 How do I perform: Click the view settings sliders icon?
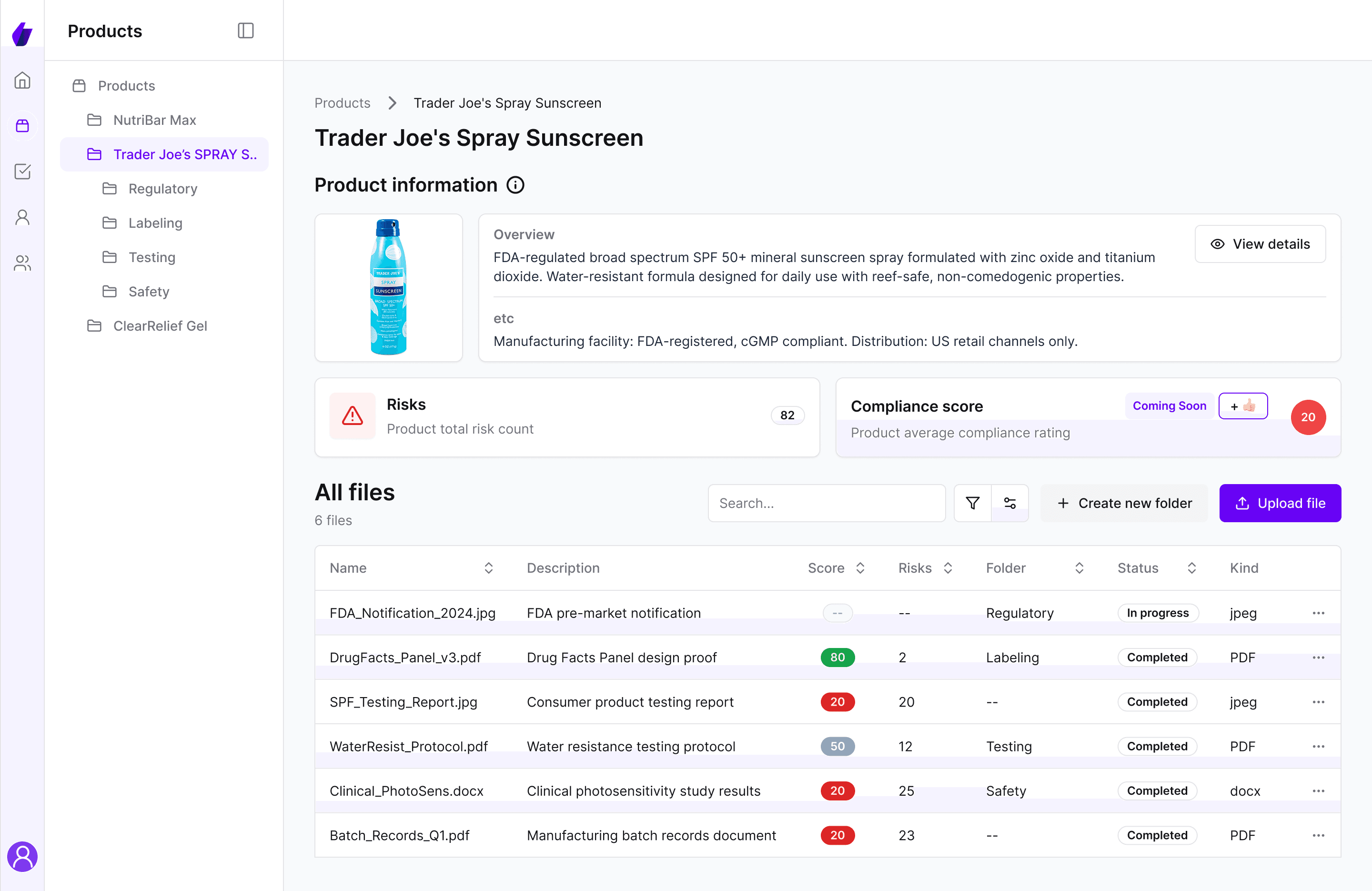pos(1010,503)
